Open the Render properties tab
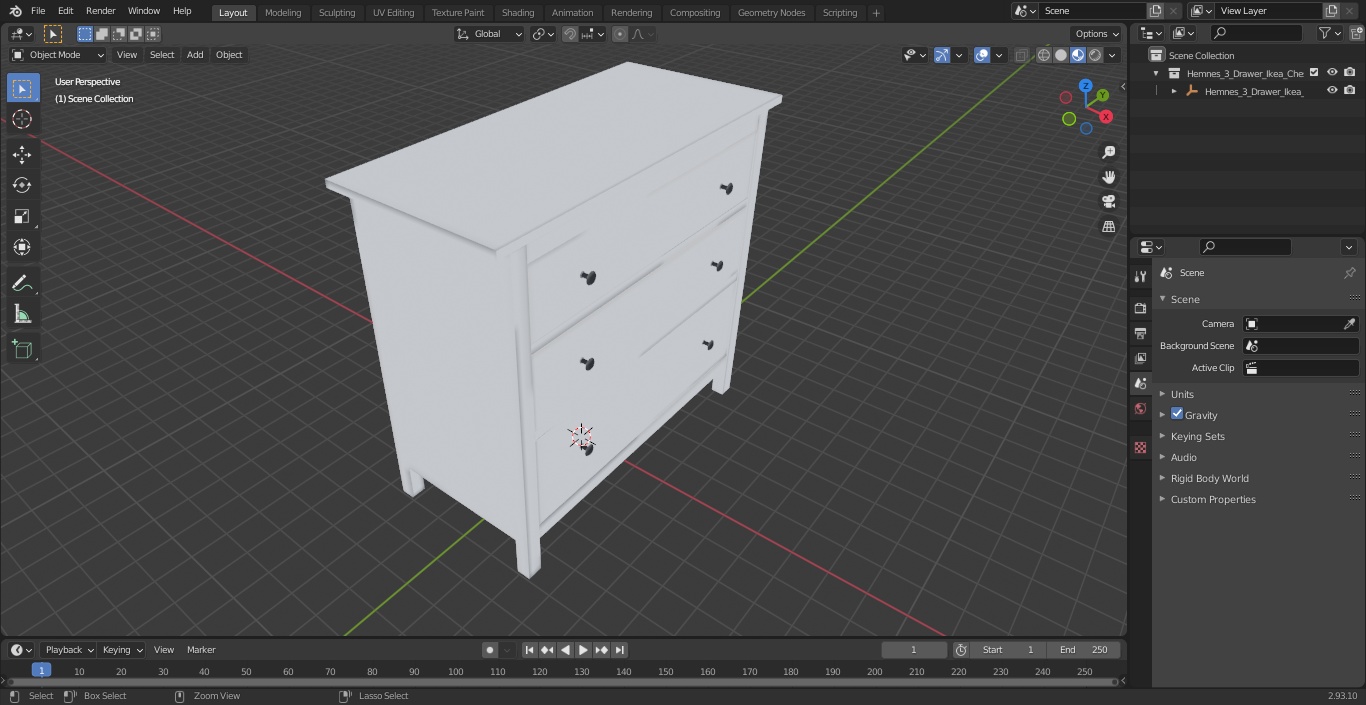The image size is (1366, 705). pos(1140,308)
